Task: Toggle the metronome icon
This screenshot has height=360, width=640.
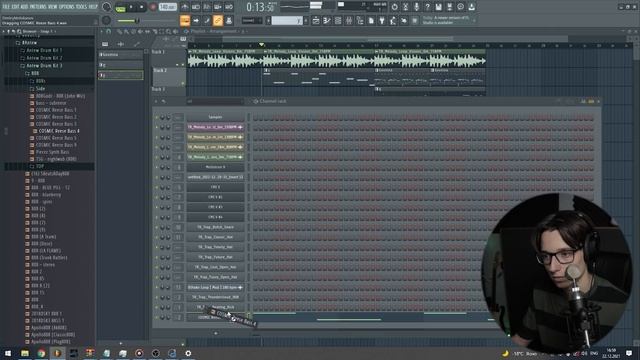Action: pyautogui.click(x=185, y=7)
